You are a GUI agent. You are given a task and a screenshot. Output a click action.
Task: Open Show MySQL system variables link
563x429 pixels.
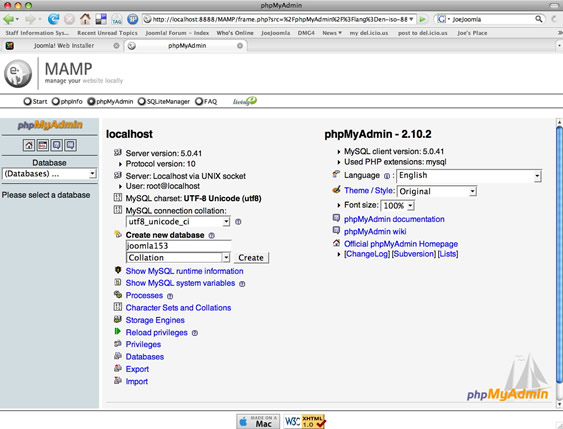(180, 283)
